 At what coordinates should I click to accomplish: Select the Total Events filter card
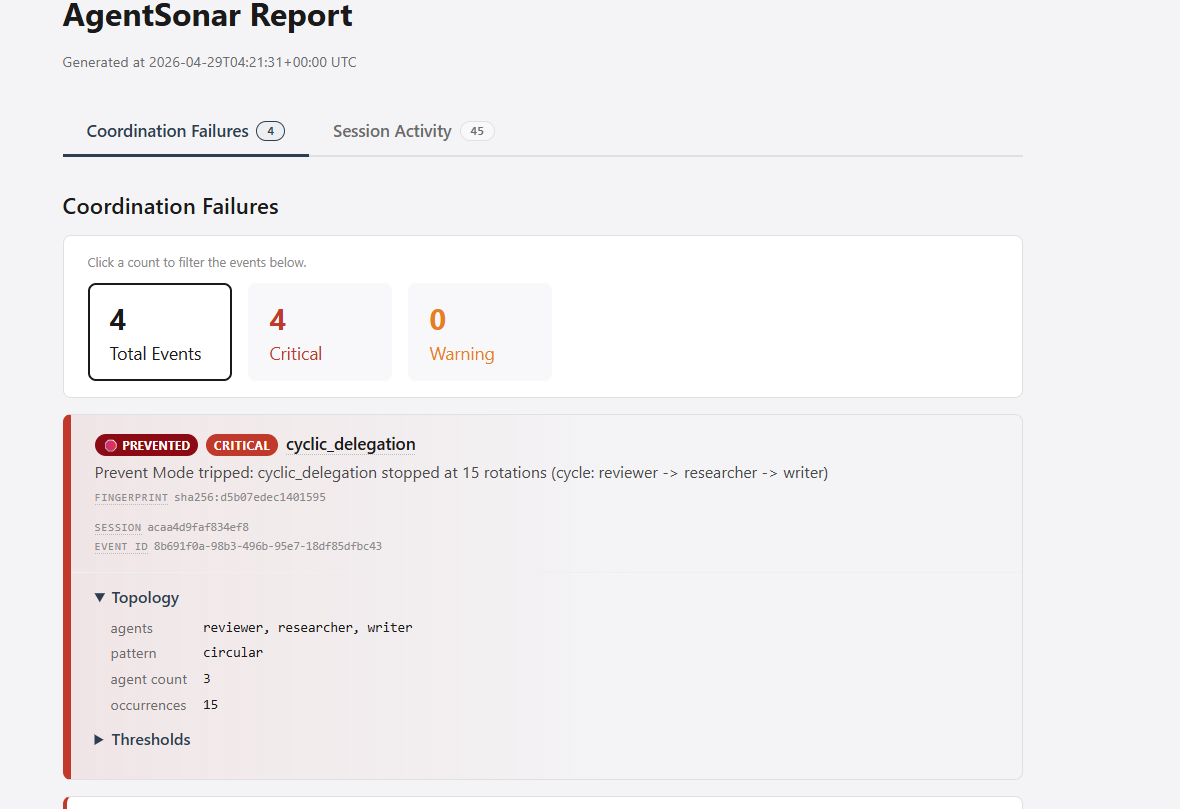pos(160,332)
